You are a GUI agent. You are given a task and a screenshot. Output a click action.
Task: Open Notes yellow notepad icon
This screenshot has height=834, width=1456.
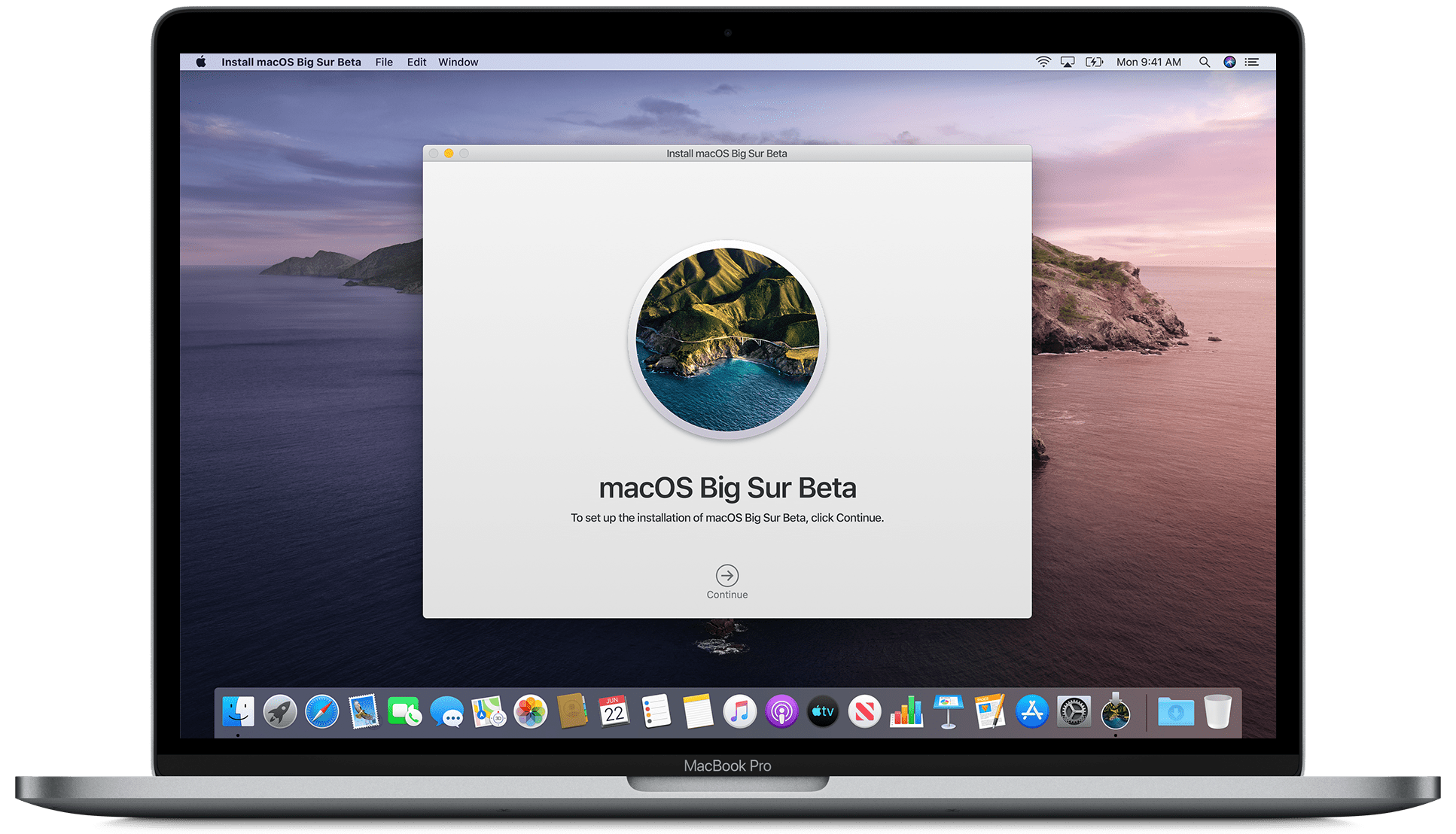(698, 711)
